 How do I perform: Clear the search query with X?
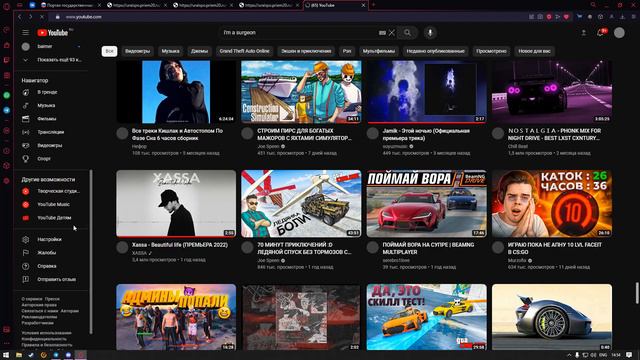[x=391, y=33]
